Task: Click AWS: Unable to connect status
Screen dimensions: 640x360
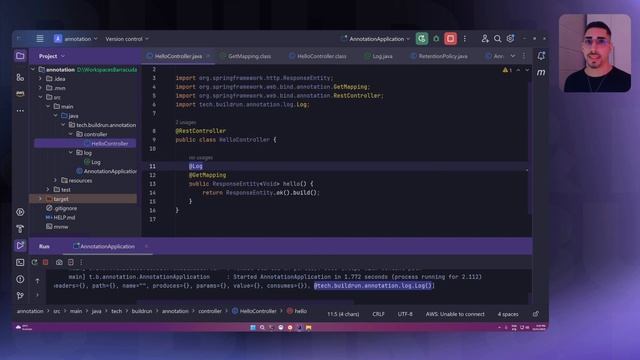Action: point(455,314)
